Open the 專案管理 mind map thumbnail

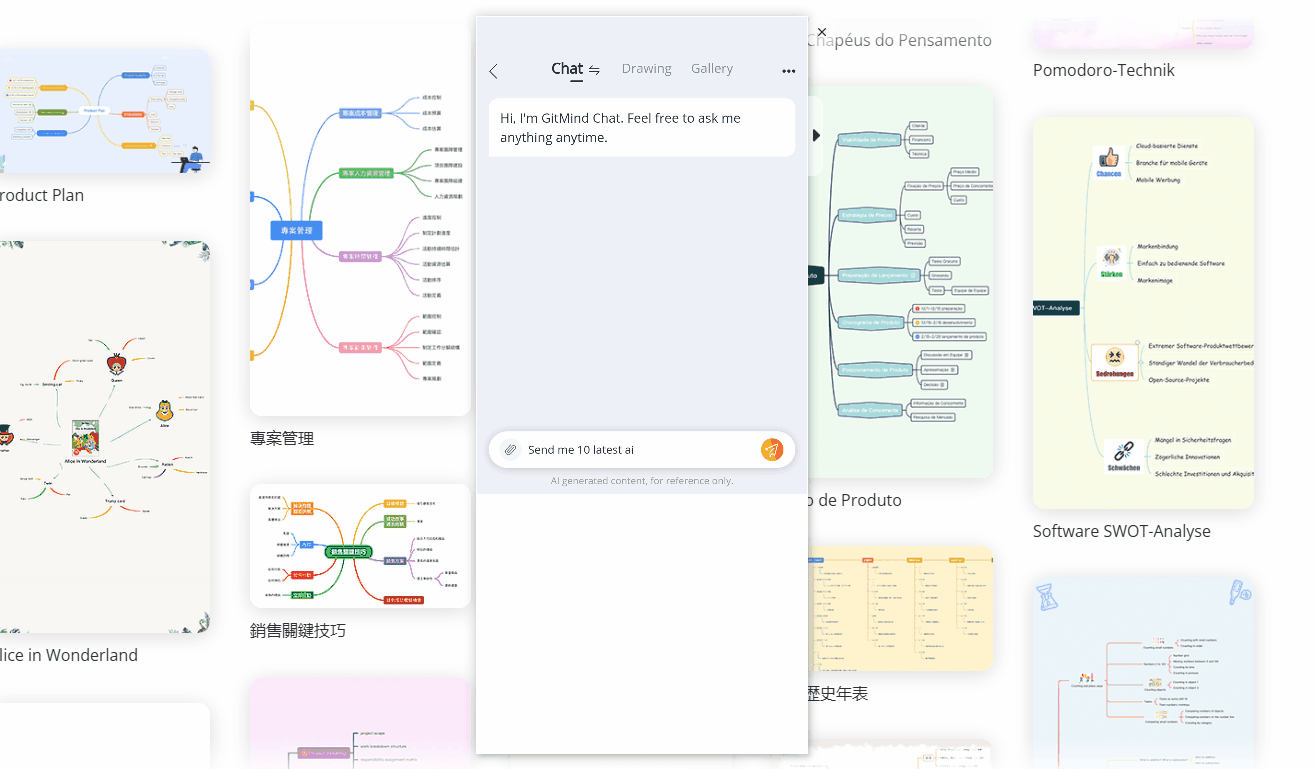point(360,220)
